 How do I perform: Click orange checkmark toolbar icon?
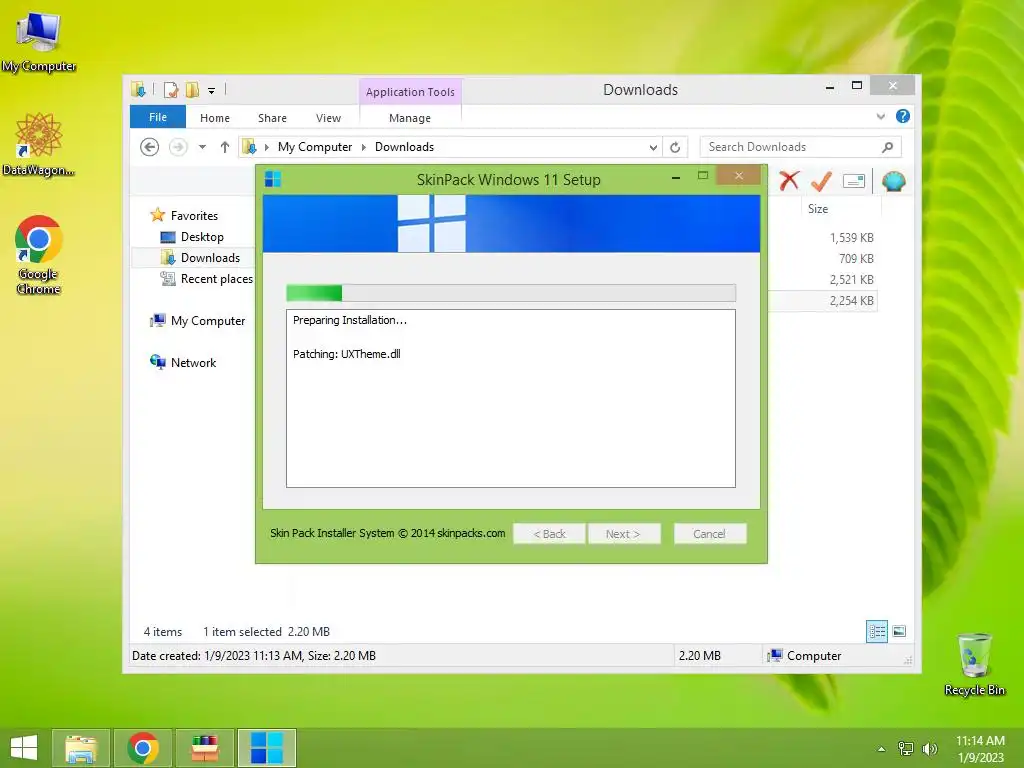(x=822, y=181)
